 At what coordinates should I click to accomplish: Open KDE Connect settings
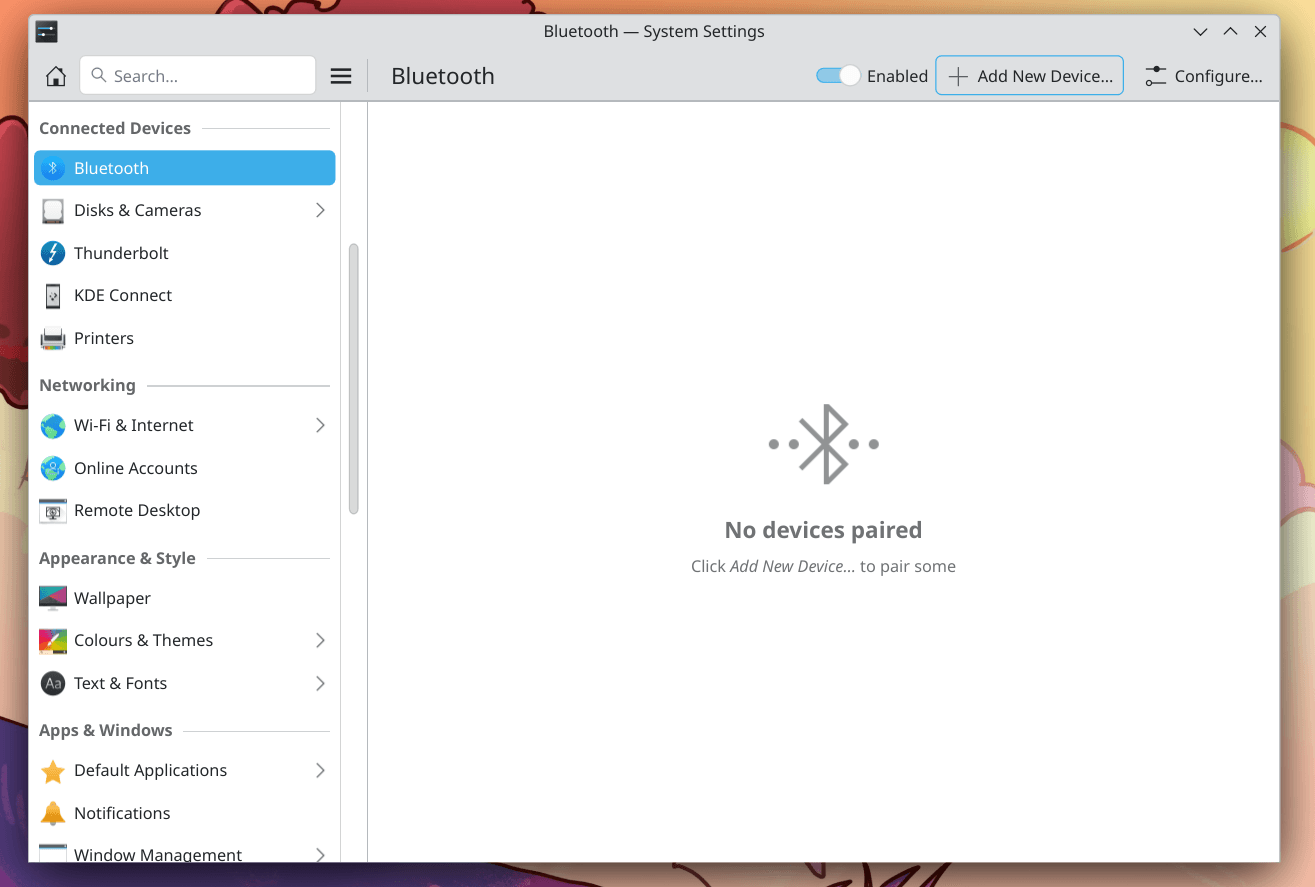tap(122, 295)
